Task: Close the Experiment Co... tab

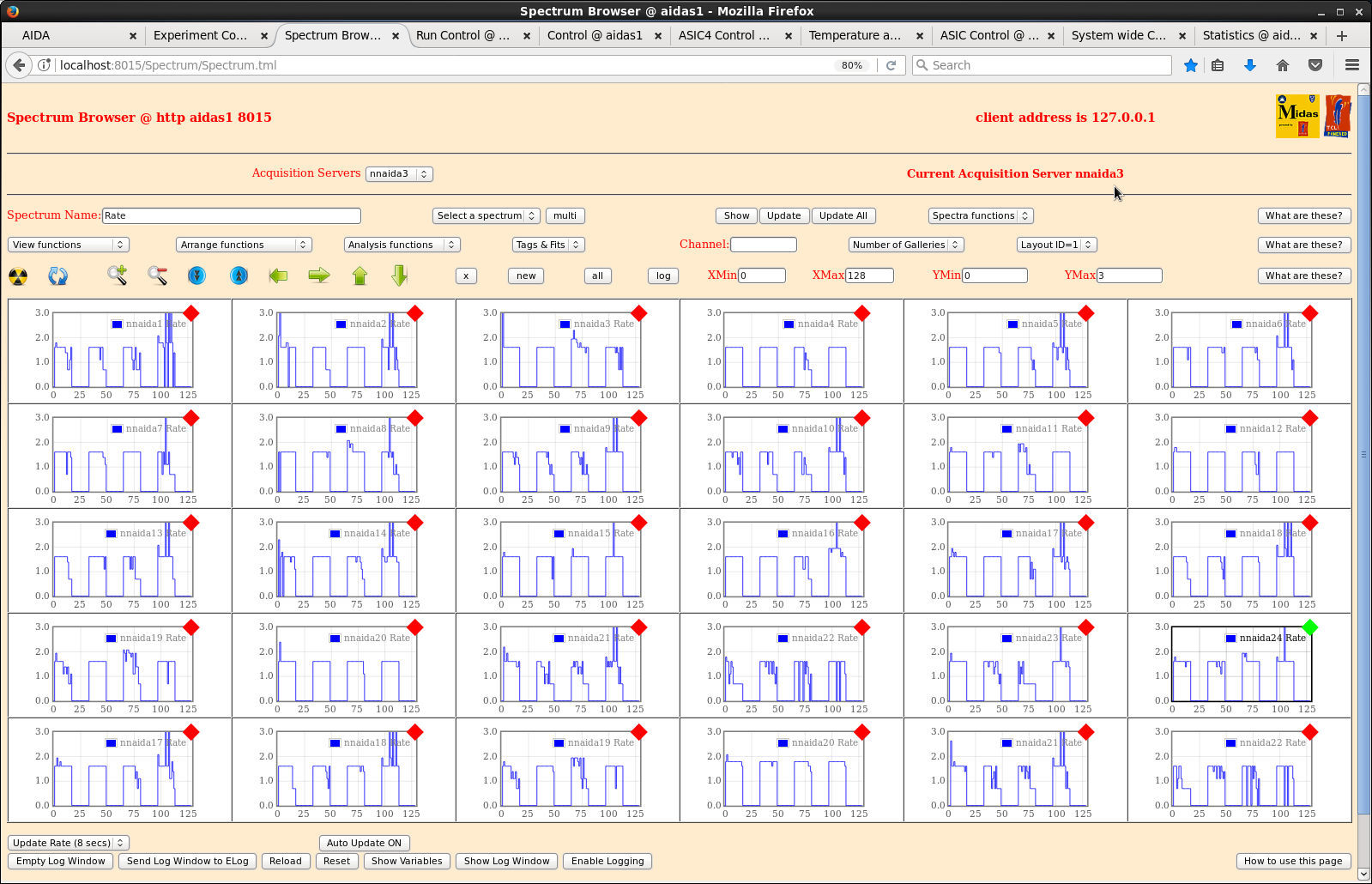Action: click(x=264, y=36)
